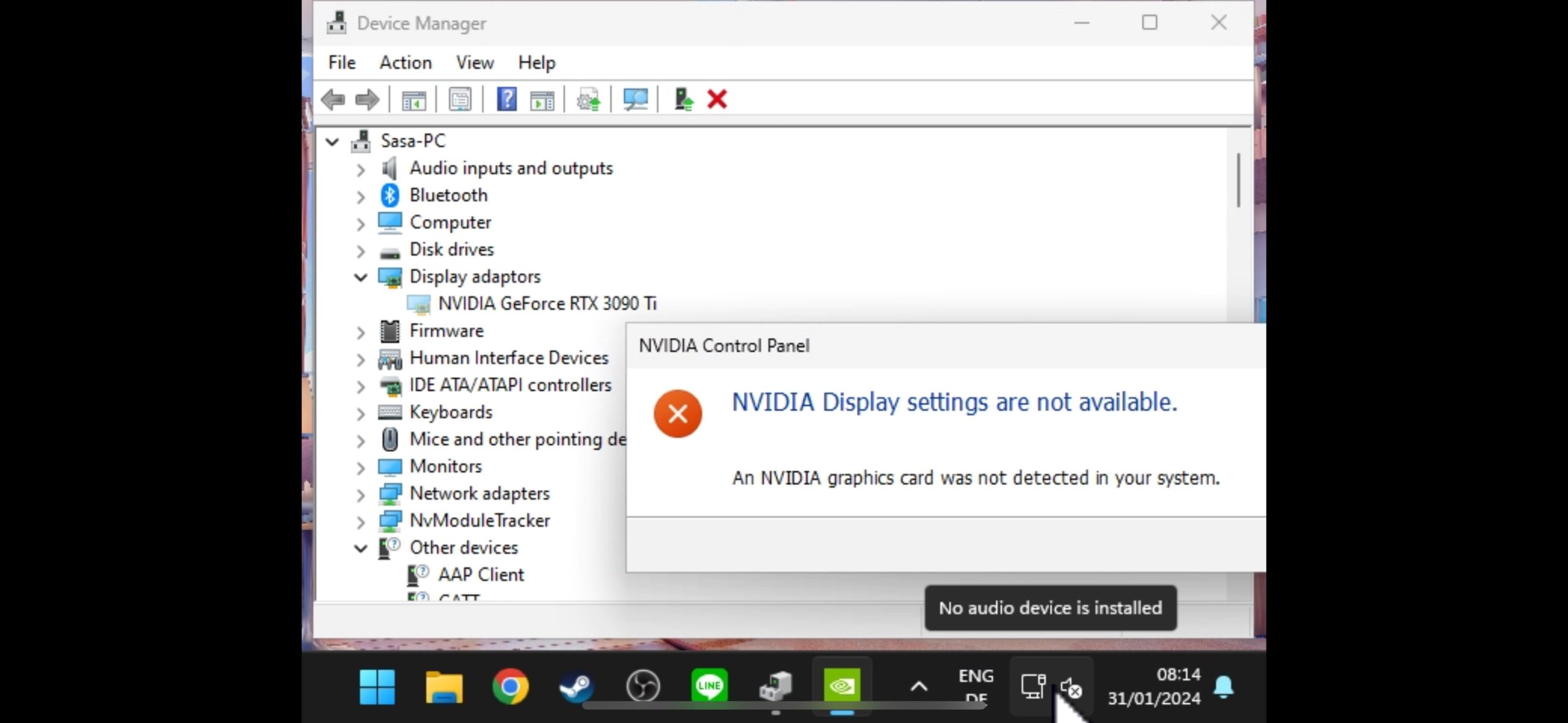Screen dimensions: 1568x723
Task: Show hidden system tray icons
Action: 919,687
